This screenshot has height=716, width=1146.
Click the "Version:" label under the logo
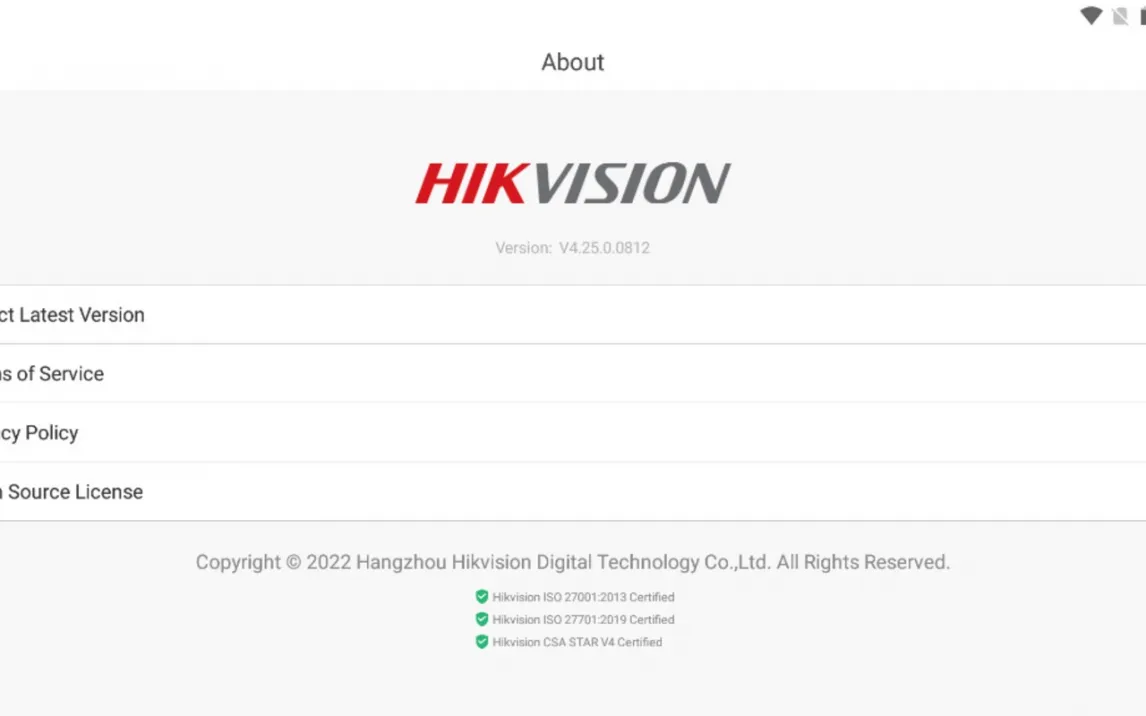click(x=523, y=248)
